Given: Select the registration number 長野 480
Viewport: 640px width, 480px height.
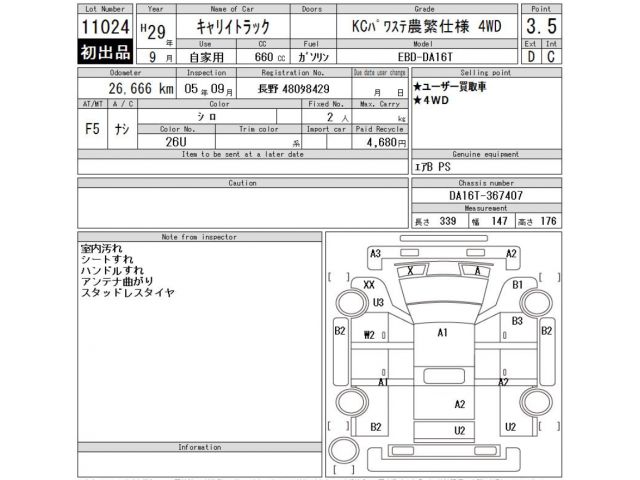Looking at the screenshot, I should click(x=293, y=89).
